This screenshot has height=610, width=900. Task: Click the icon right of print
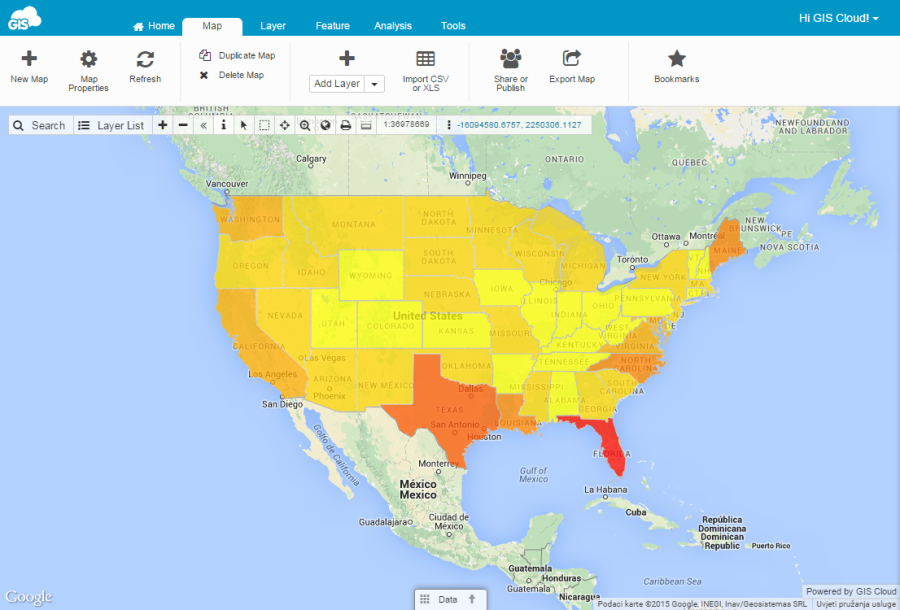click(366, 125)
